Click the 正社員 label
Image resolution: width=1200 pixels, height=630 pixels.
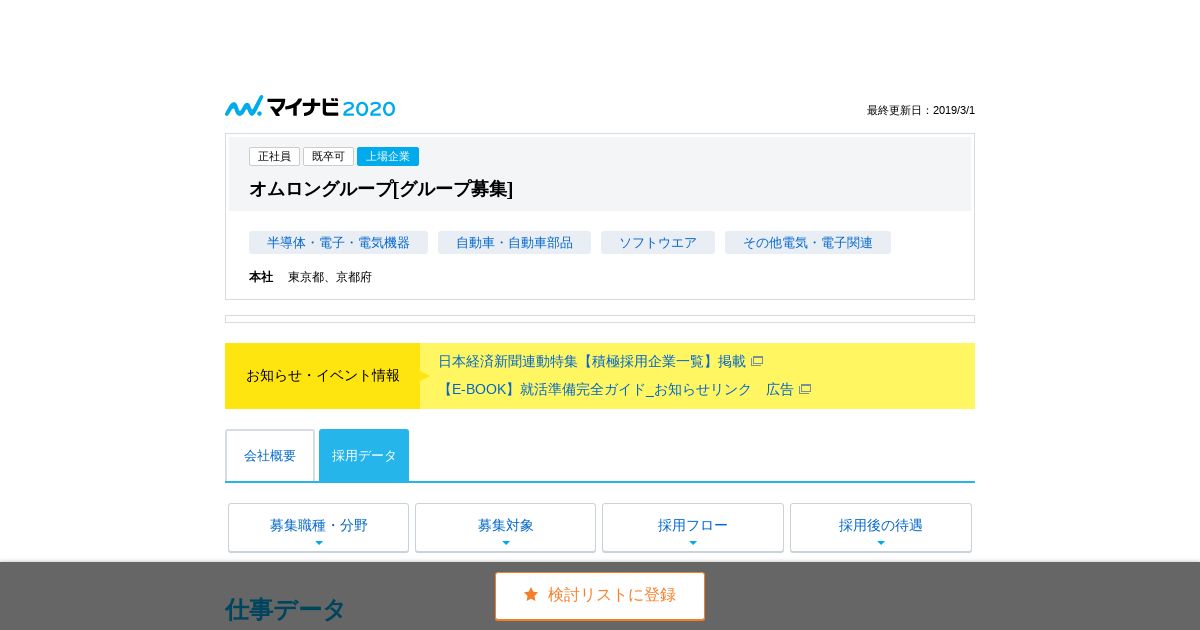[x=274, y=156]
